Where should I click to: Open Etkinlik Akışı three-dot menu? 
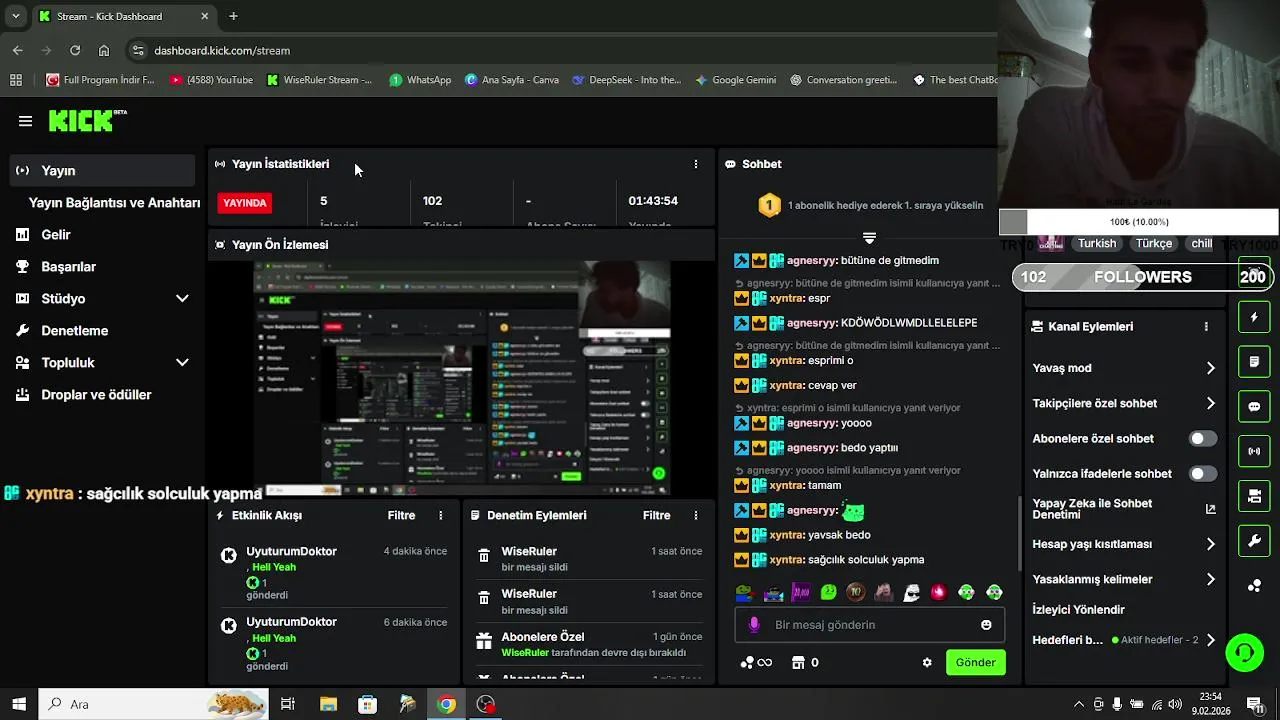point(441,515)
